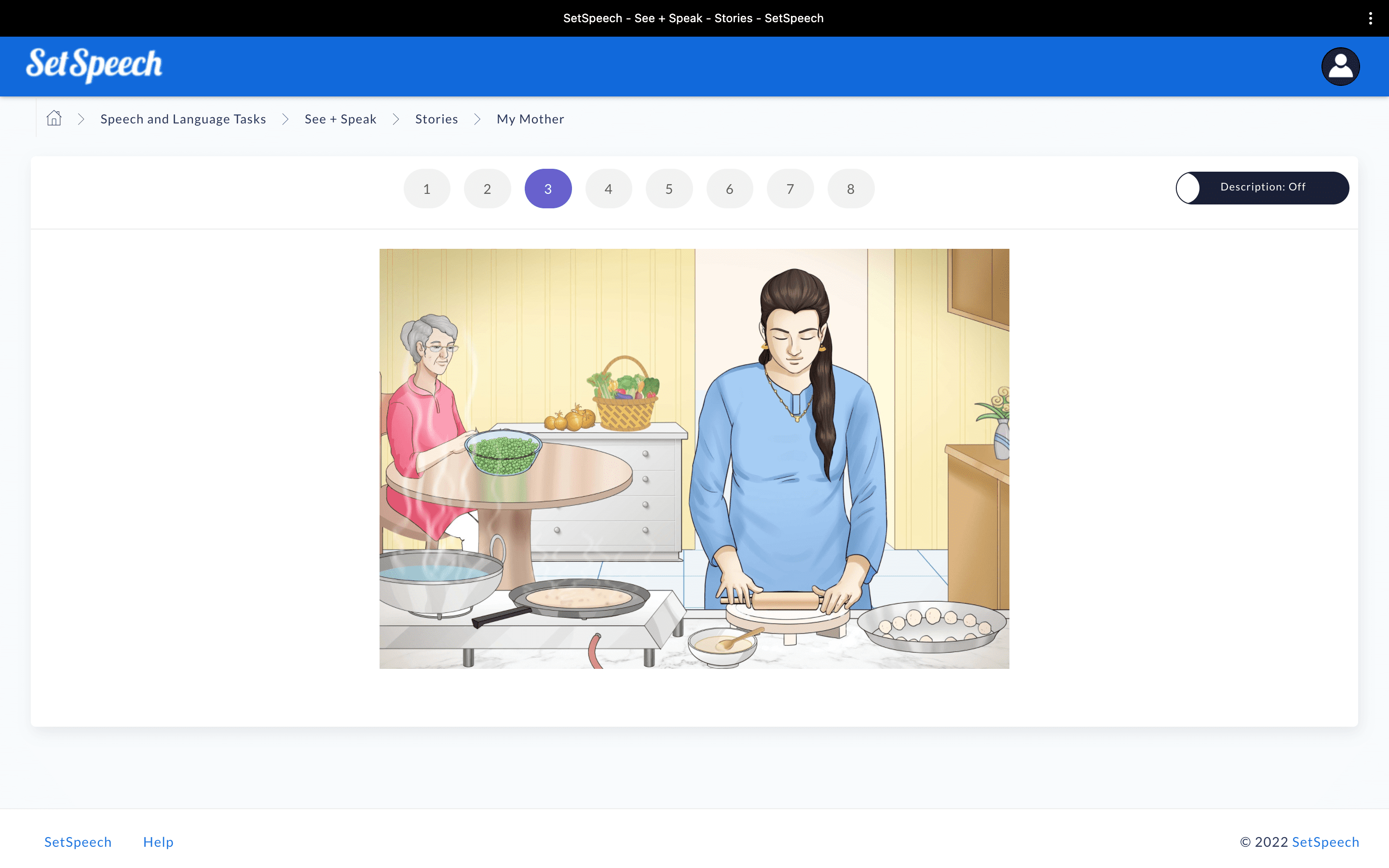
Task: Click the Help link in footer
Action: tap(158, 841)
